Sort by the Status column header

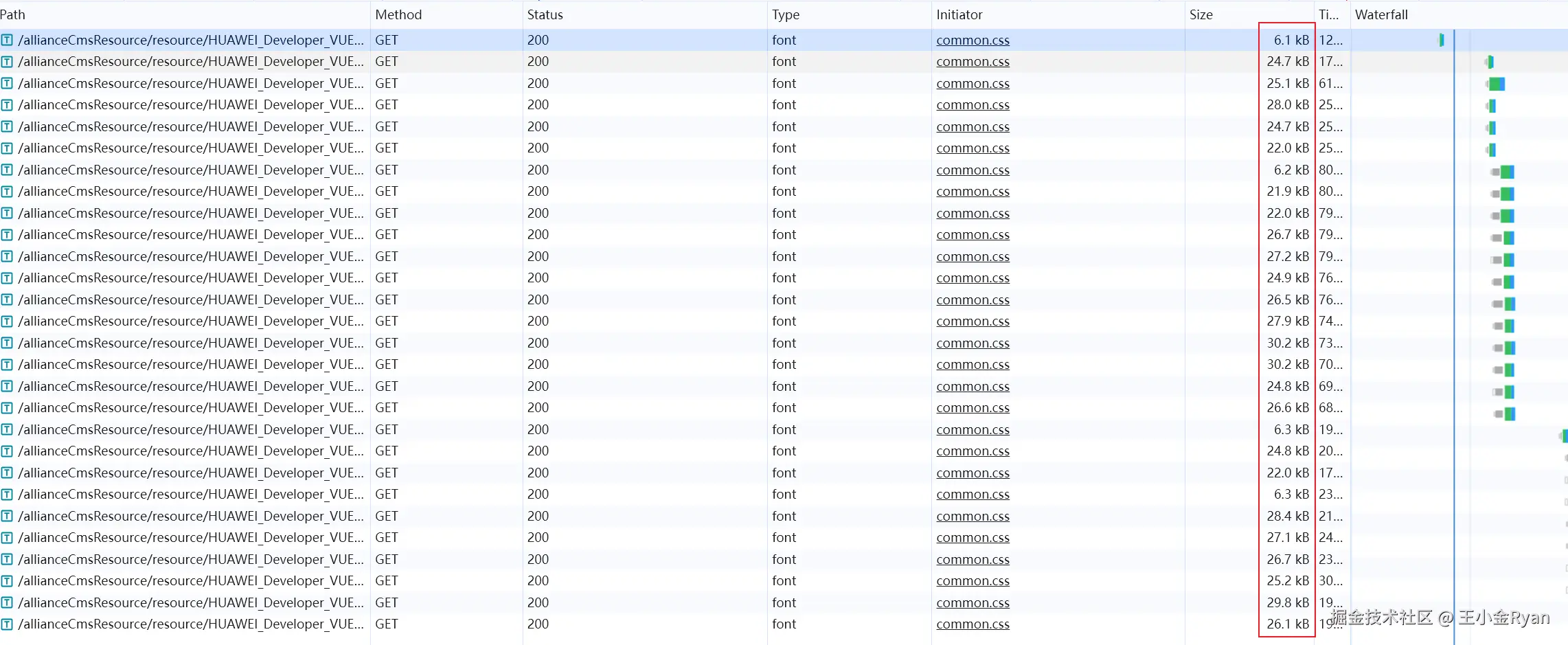coord(545,14)
